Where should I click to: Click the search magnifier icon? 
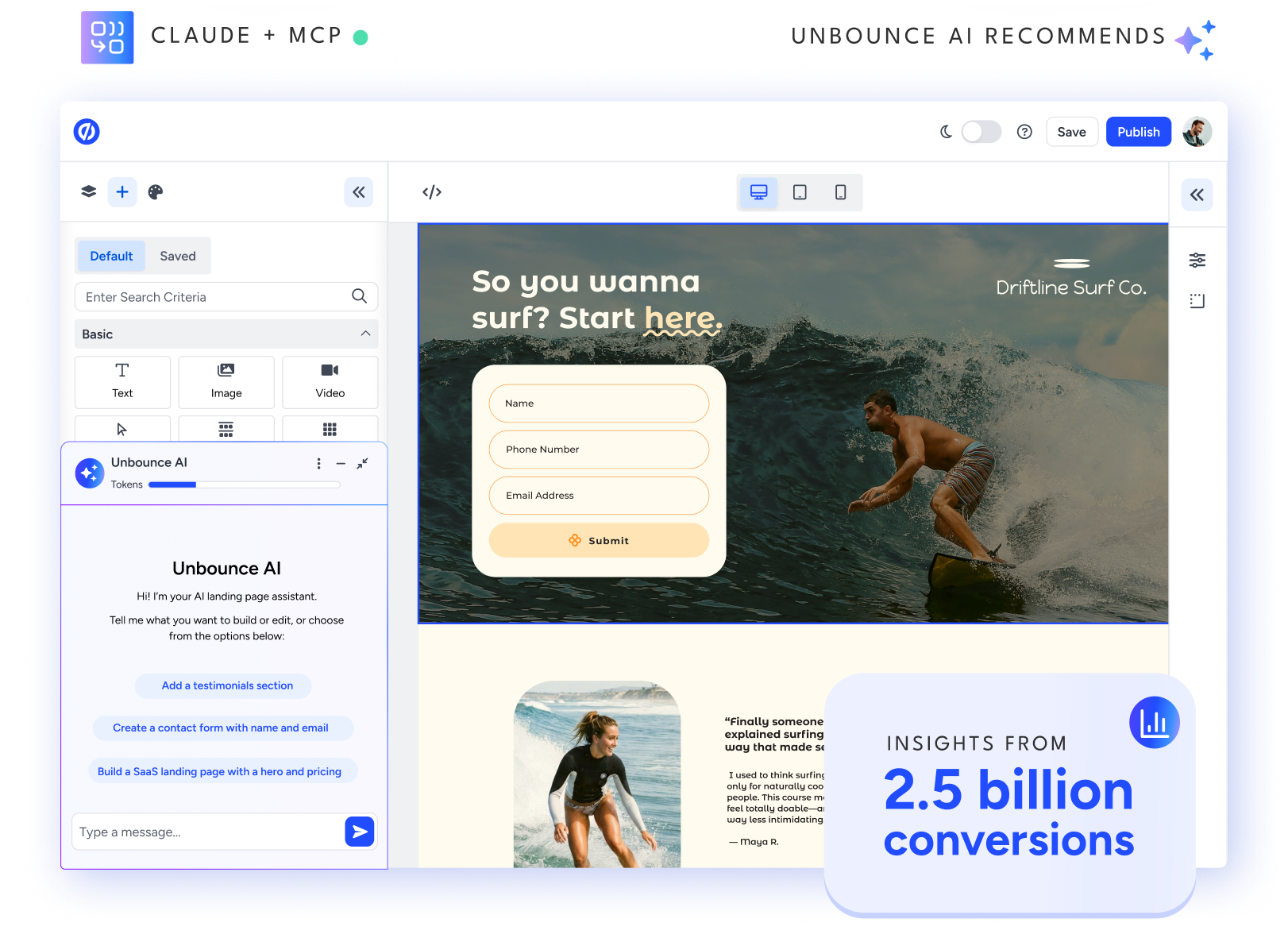pos(360,296)
